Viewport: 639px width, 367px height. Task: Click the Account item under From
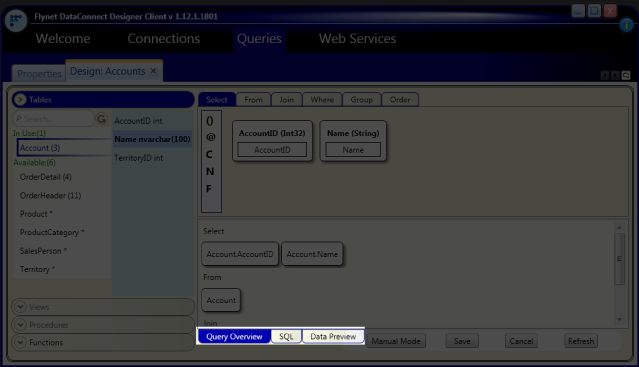coord(221,300)
